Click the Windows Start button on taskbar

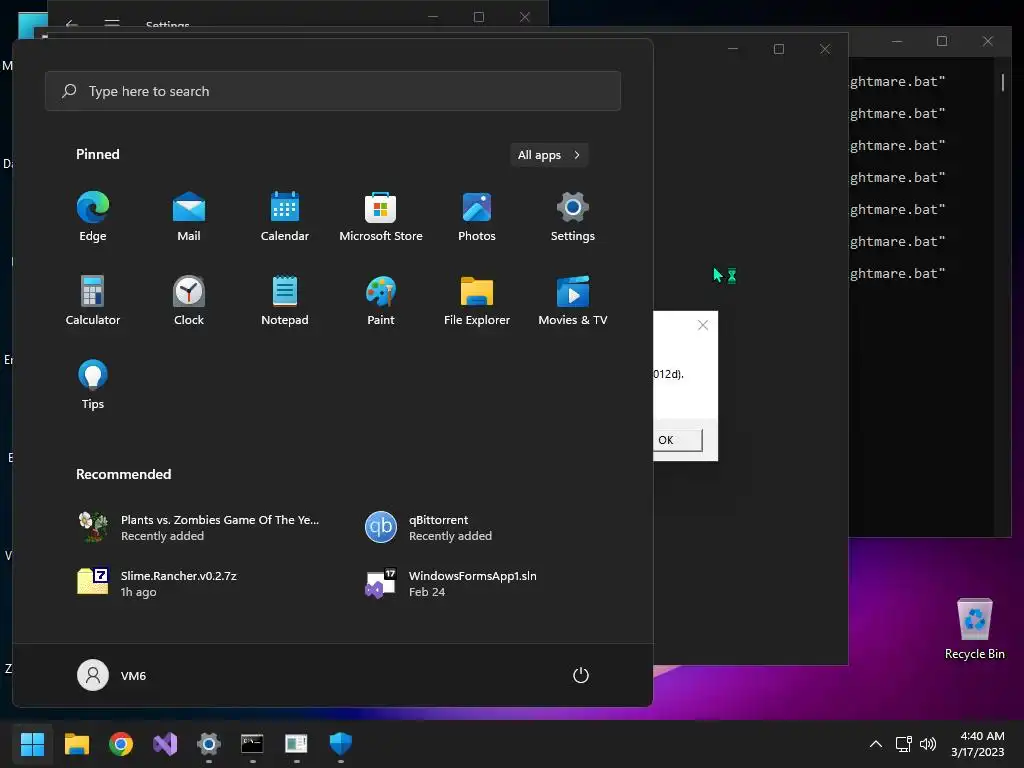[32, 744]
